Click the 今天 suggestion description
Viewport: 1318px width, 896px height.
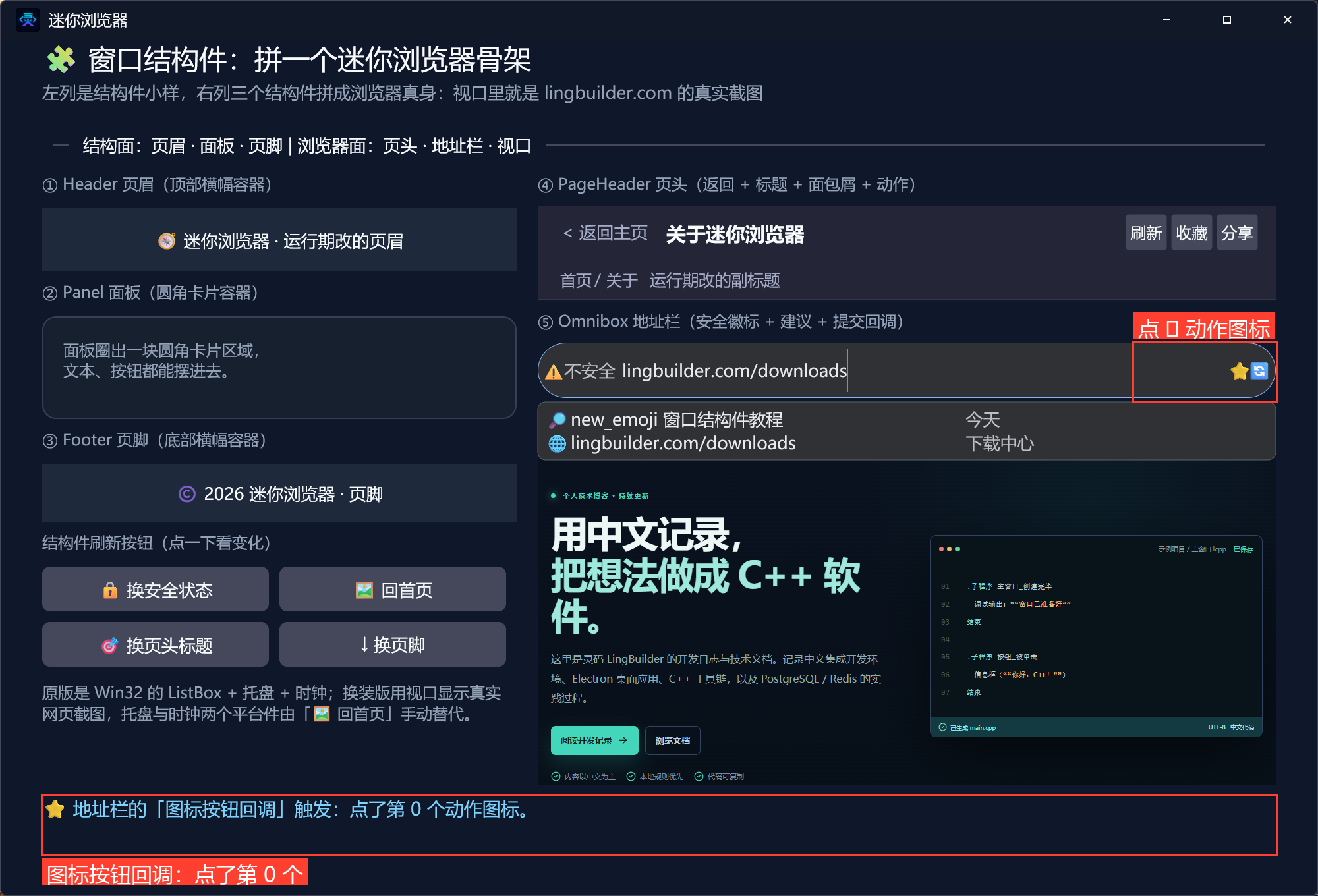[x=983, y=420]
